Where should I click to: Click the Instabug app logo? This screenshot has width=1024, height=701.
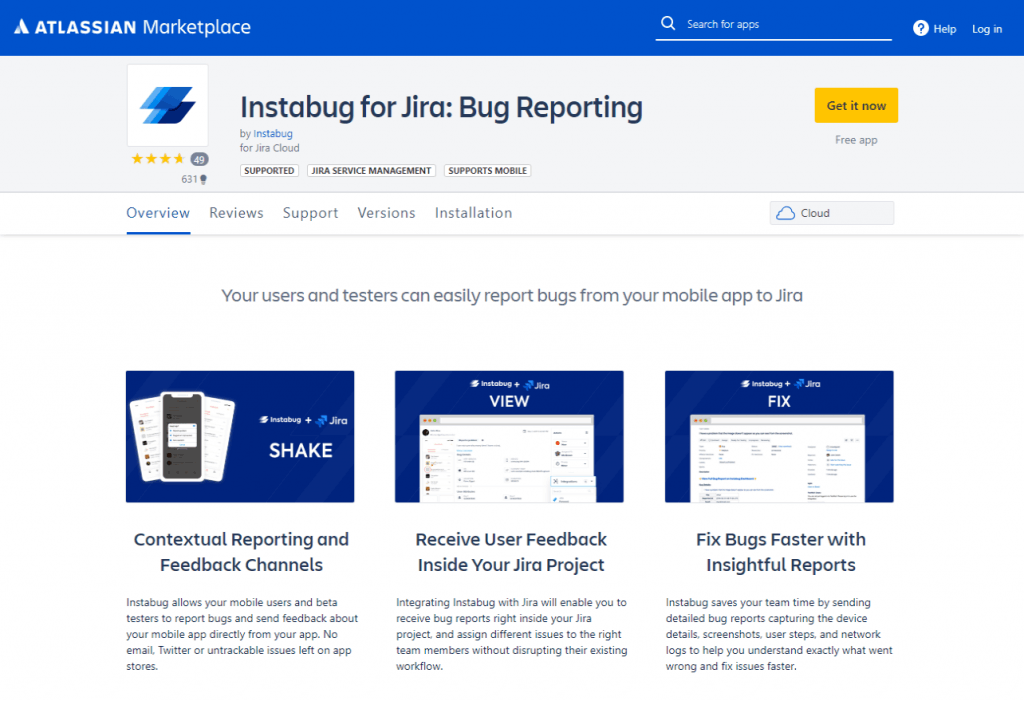[168, 105]
